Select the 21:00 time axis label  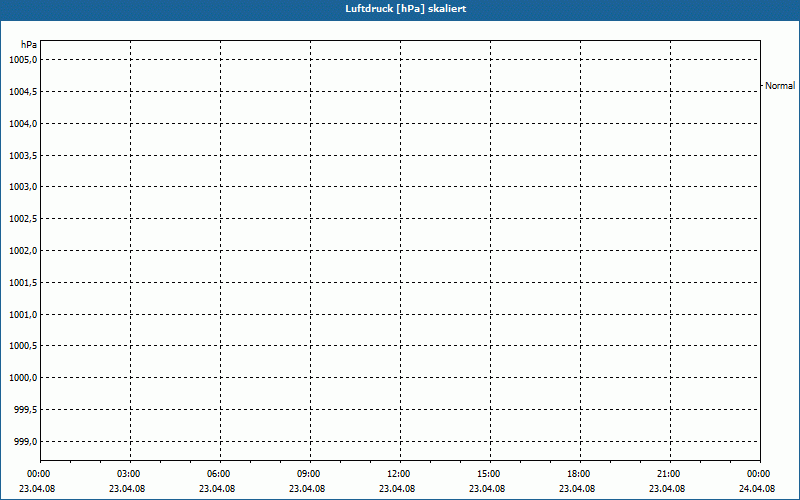[669, 474]
